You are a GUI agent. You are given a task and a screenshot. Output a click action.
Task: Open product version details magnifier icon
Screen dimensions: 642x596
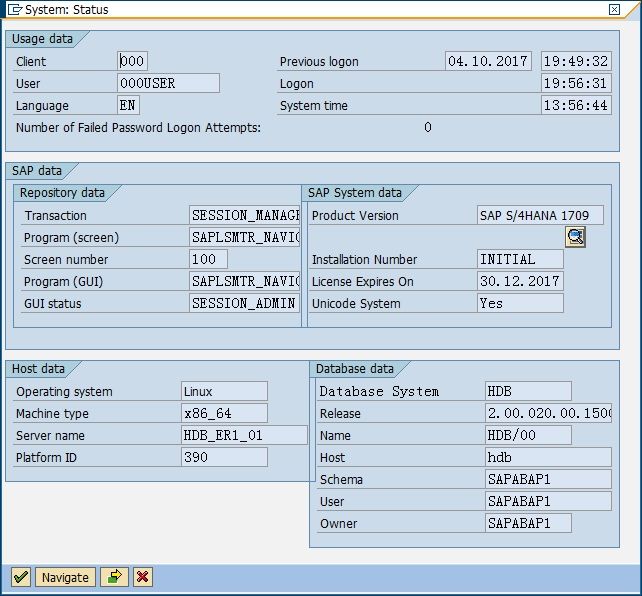pyautogui.click(x=575, y=237)
